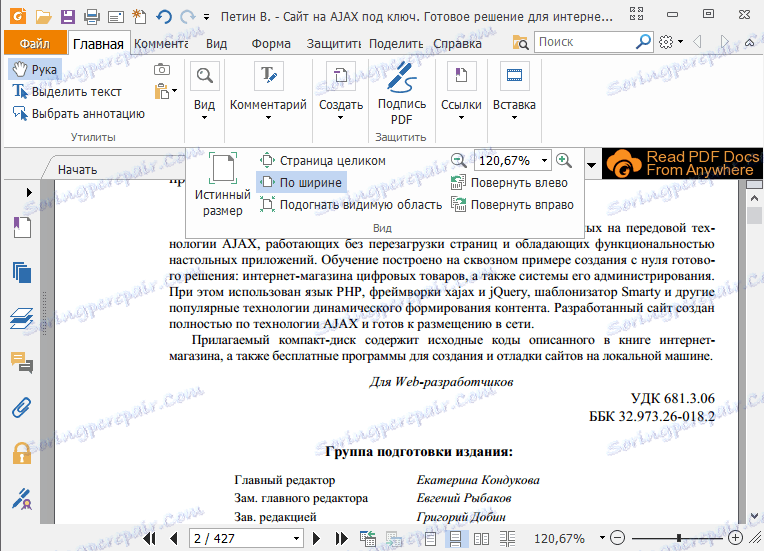Open the Layers panel in the sidebar
Viewport: 764px width, 551px height.
point(22,318)
